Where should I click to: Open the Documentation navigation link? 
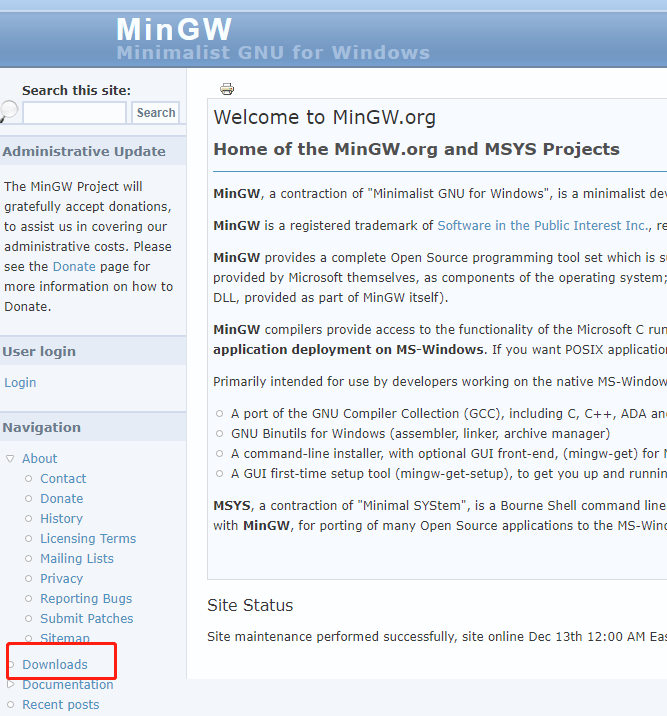pyautogui.click(x=68, y=684)
